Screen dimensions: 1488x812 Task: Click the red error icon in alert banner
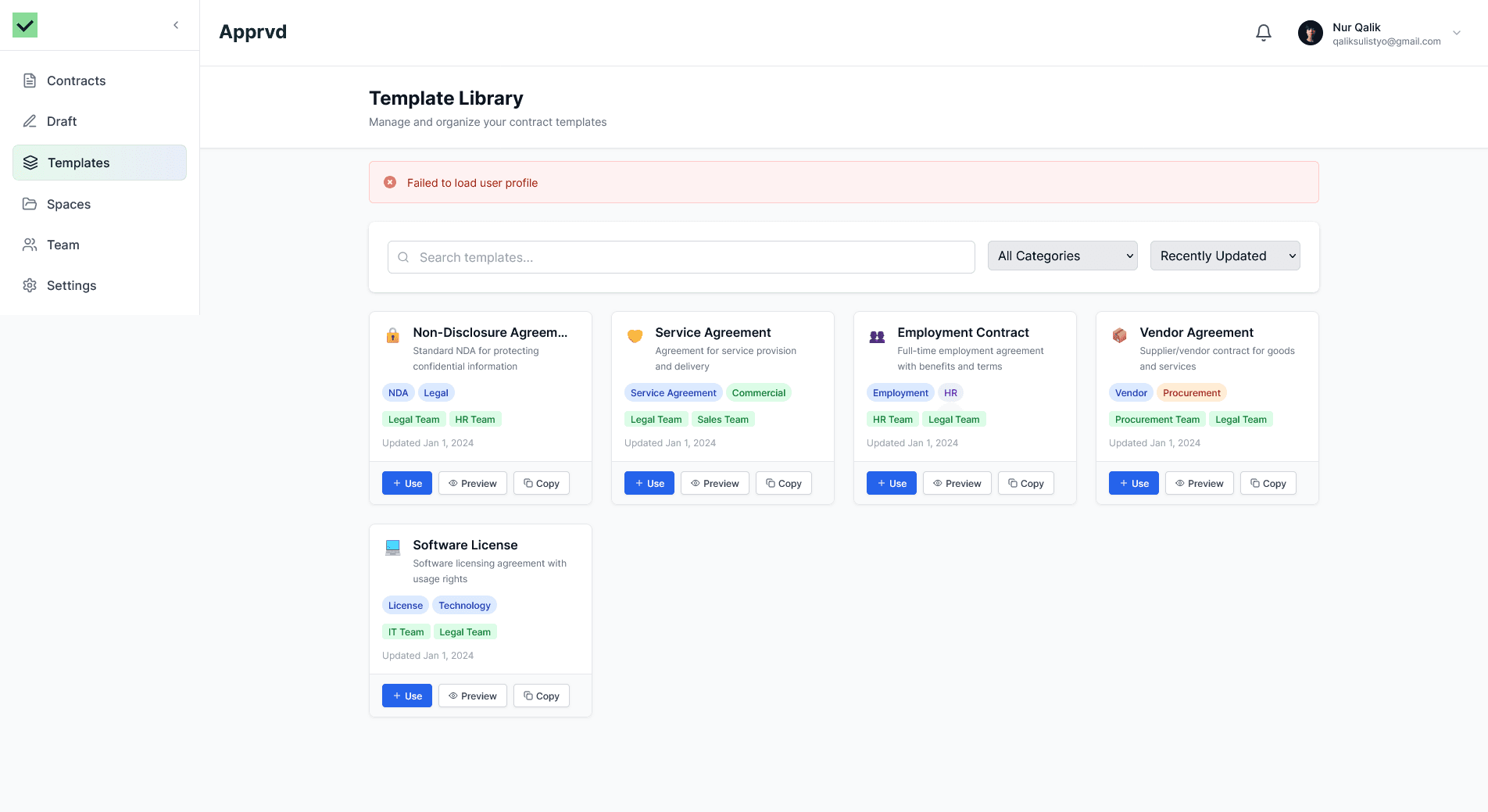[390, 182]
